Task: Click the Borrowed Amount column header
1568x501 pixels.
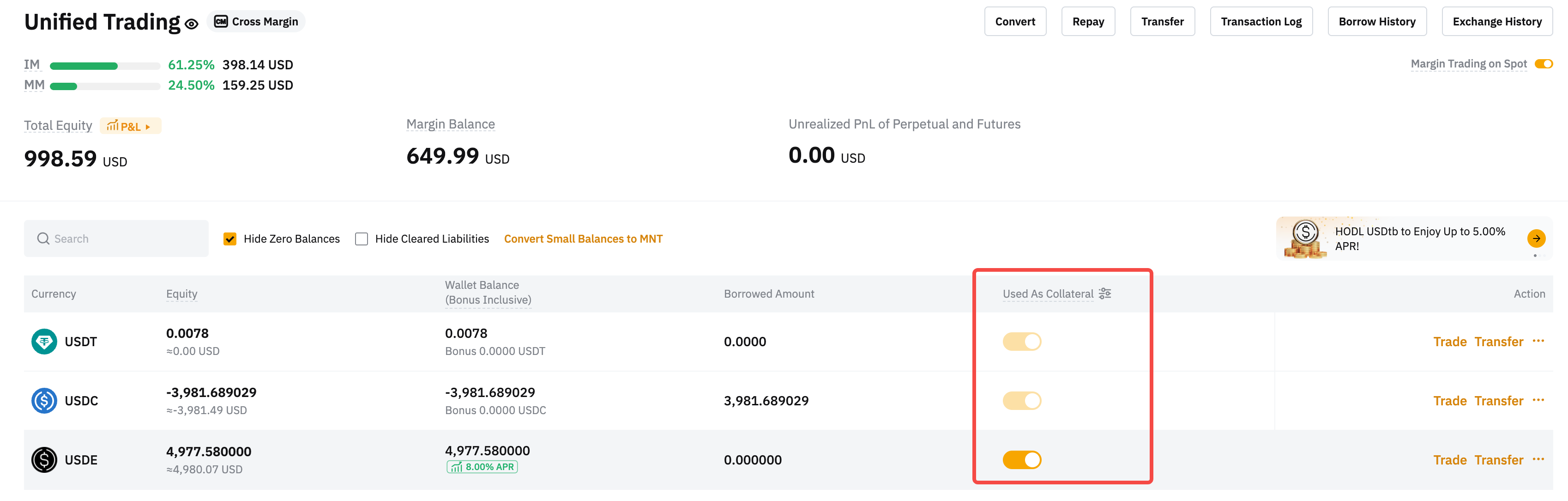Action: (x=769, y=294)
